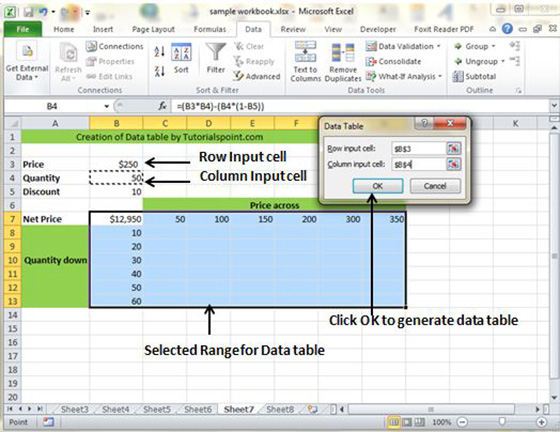Click the Row input cell range selector icon
560x432 pixels.
coord(454,148)
